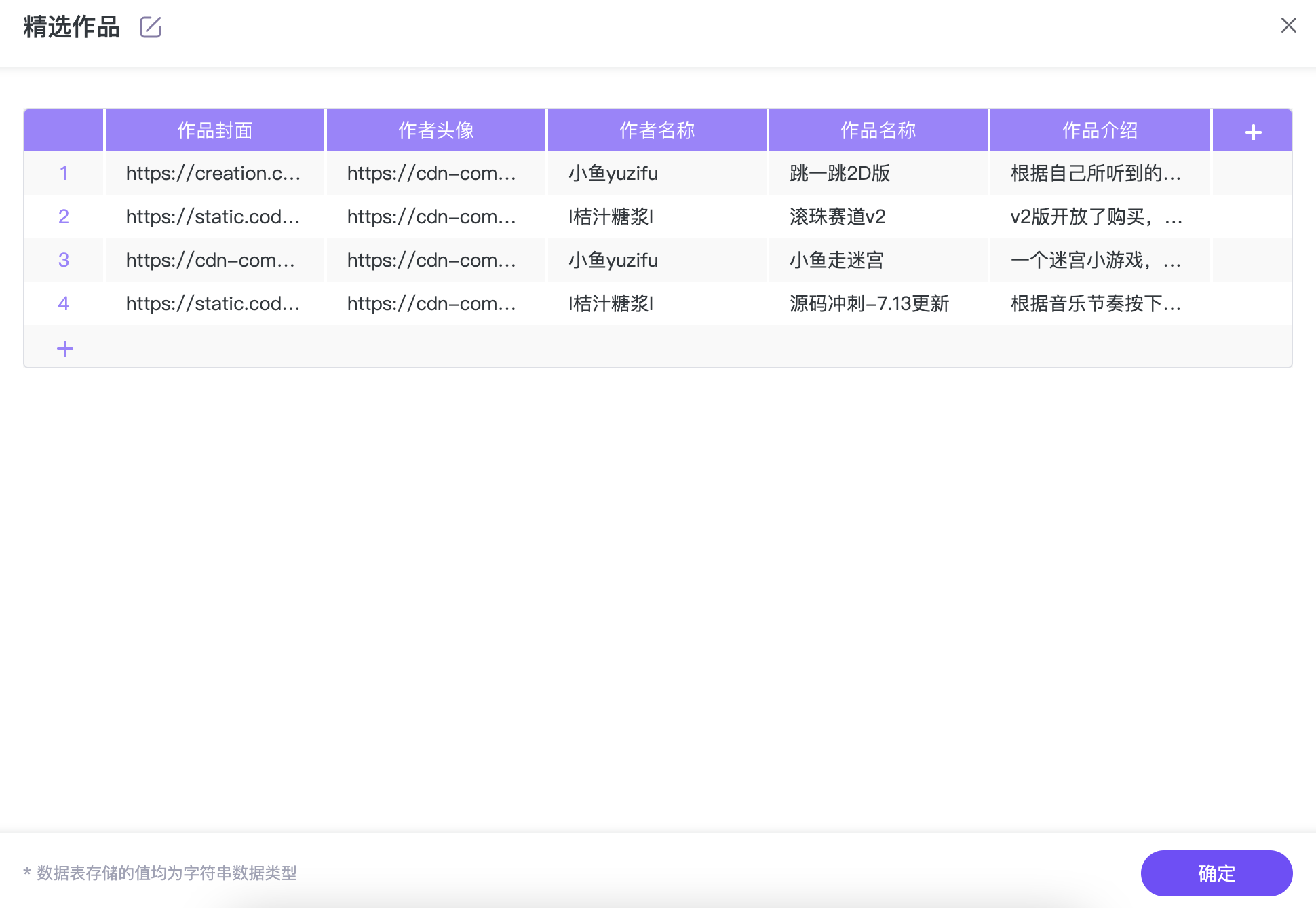
Task: Select row number 3
Action: click(x=64, y=261)
